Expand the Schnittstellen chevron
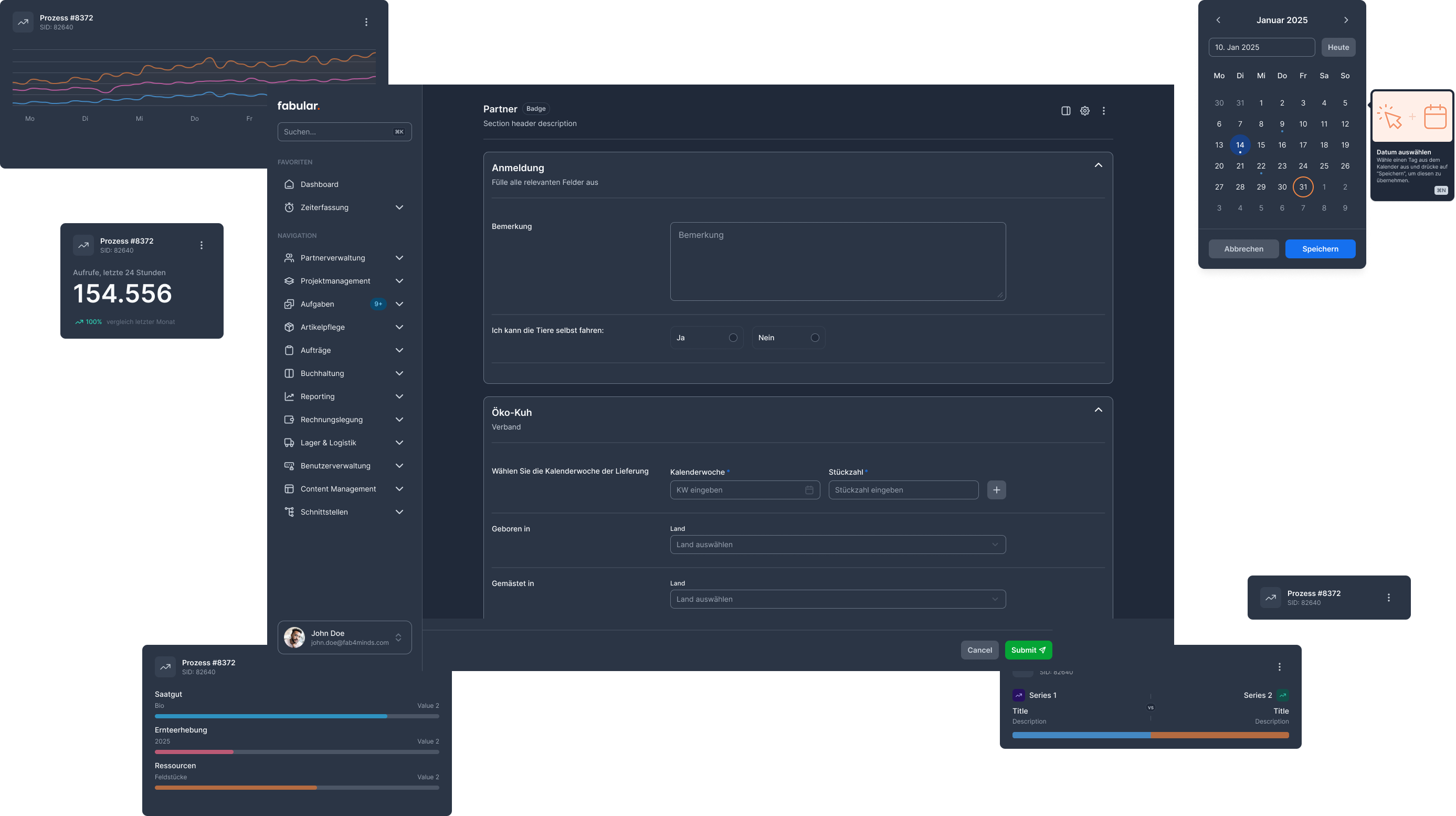The image size is (1456, 816). click(399, 512)
